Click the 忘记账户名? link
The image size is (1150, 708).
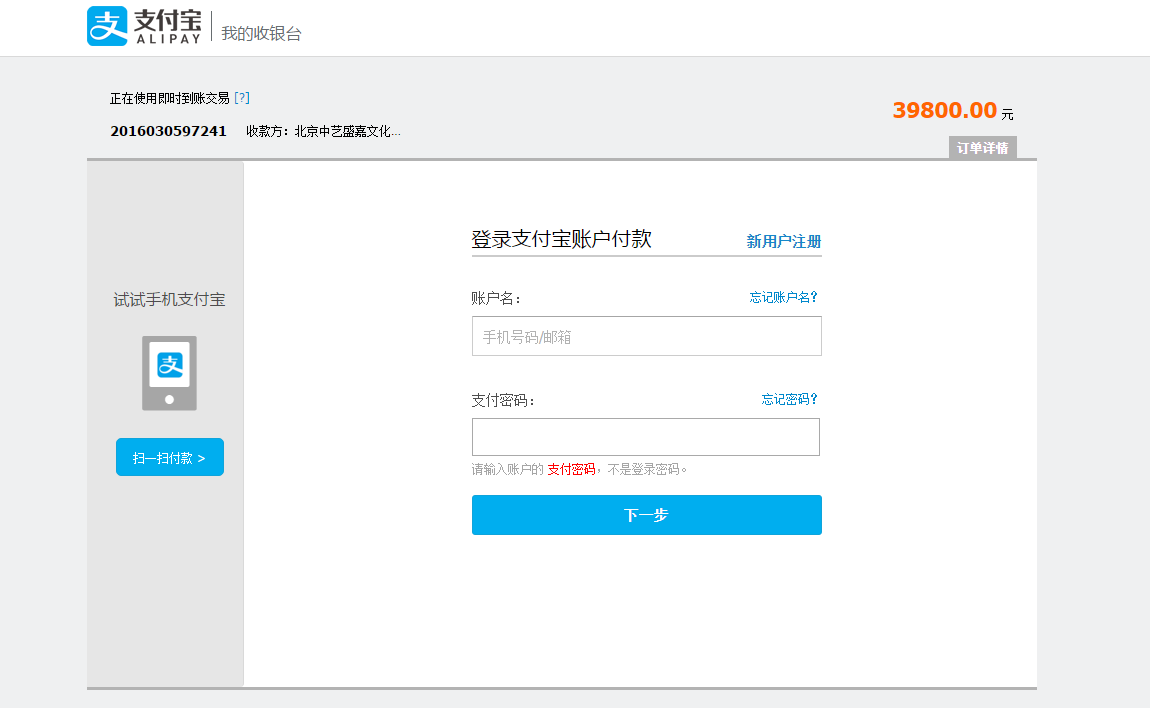click(x=783, y=297)
